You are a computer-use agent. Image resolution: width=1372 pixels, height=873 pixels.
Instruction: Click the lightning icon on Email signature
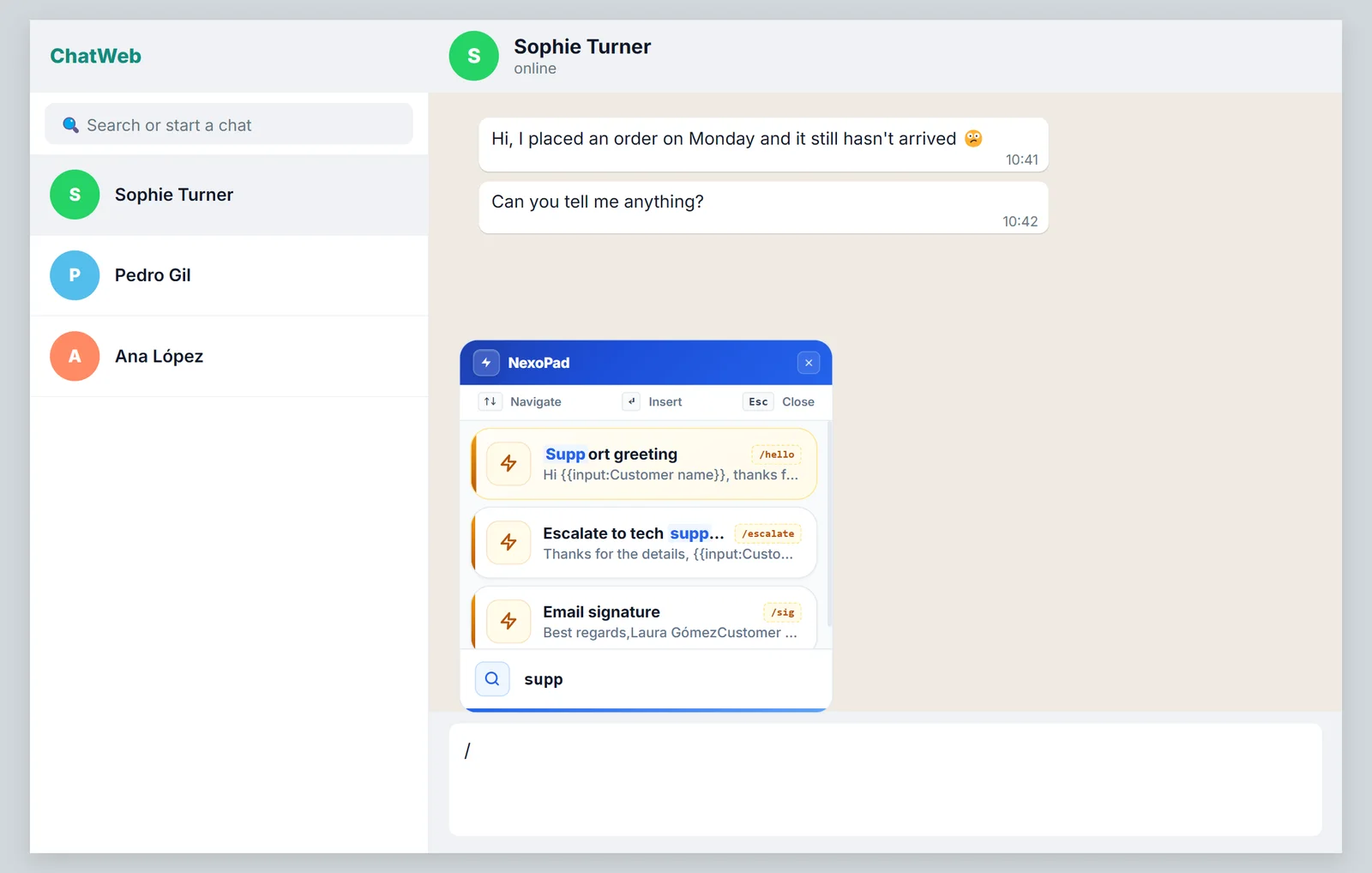point(508,621)
